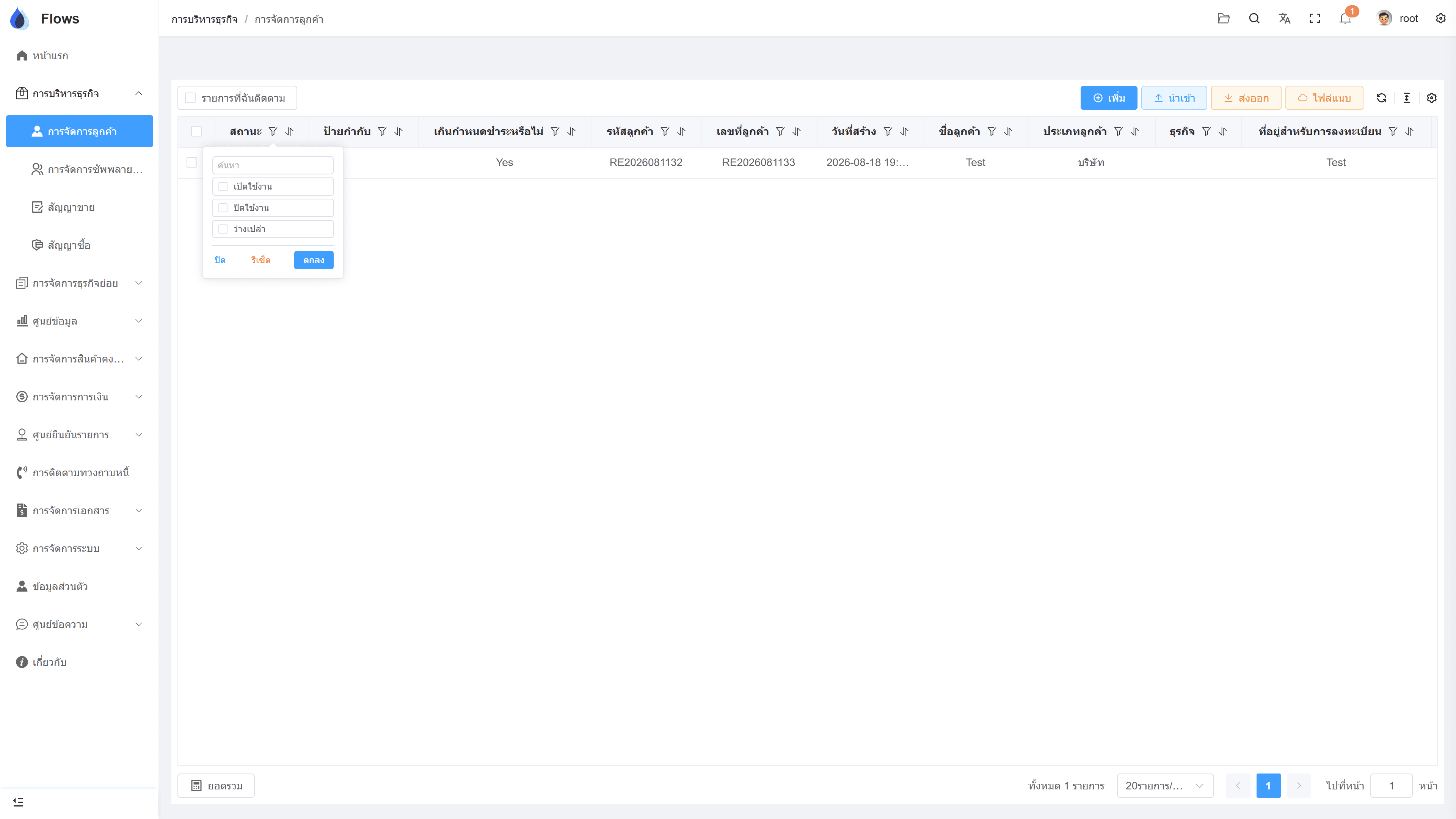
Task: Filter the สถานะ column
Action: coord(273,131)
